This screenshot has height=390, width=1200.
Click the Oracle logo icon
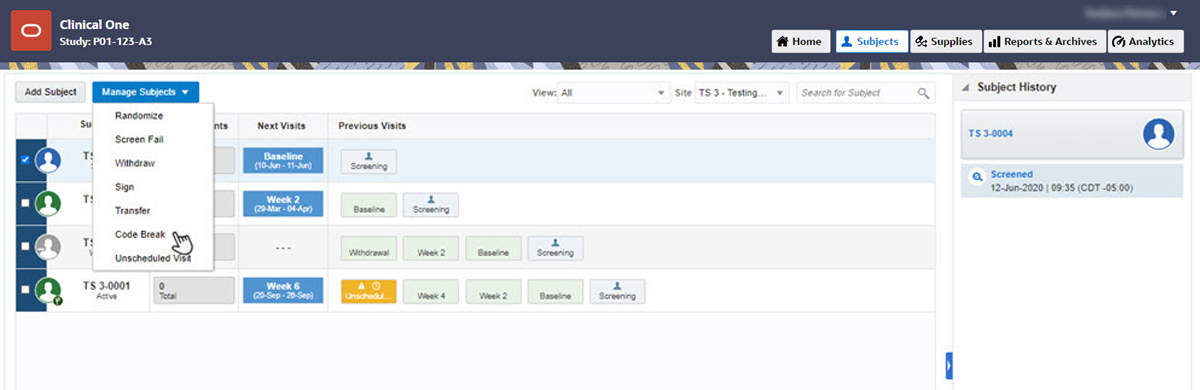pos(31,30)
